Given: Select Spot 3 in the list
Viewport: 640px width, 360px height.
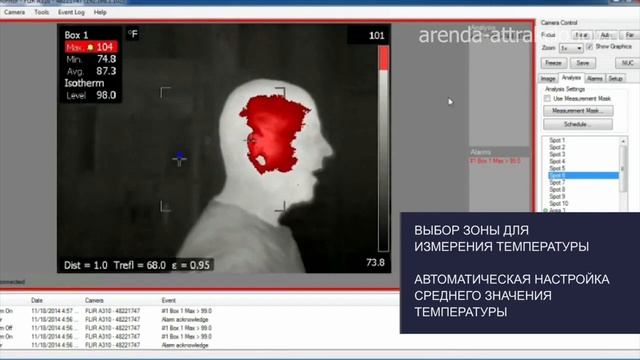Looking at the screenshot, I should click(557, 154).
